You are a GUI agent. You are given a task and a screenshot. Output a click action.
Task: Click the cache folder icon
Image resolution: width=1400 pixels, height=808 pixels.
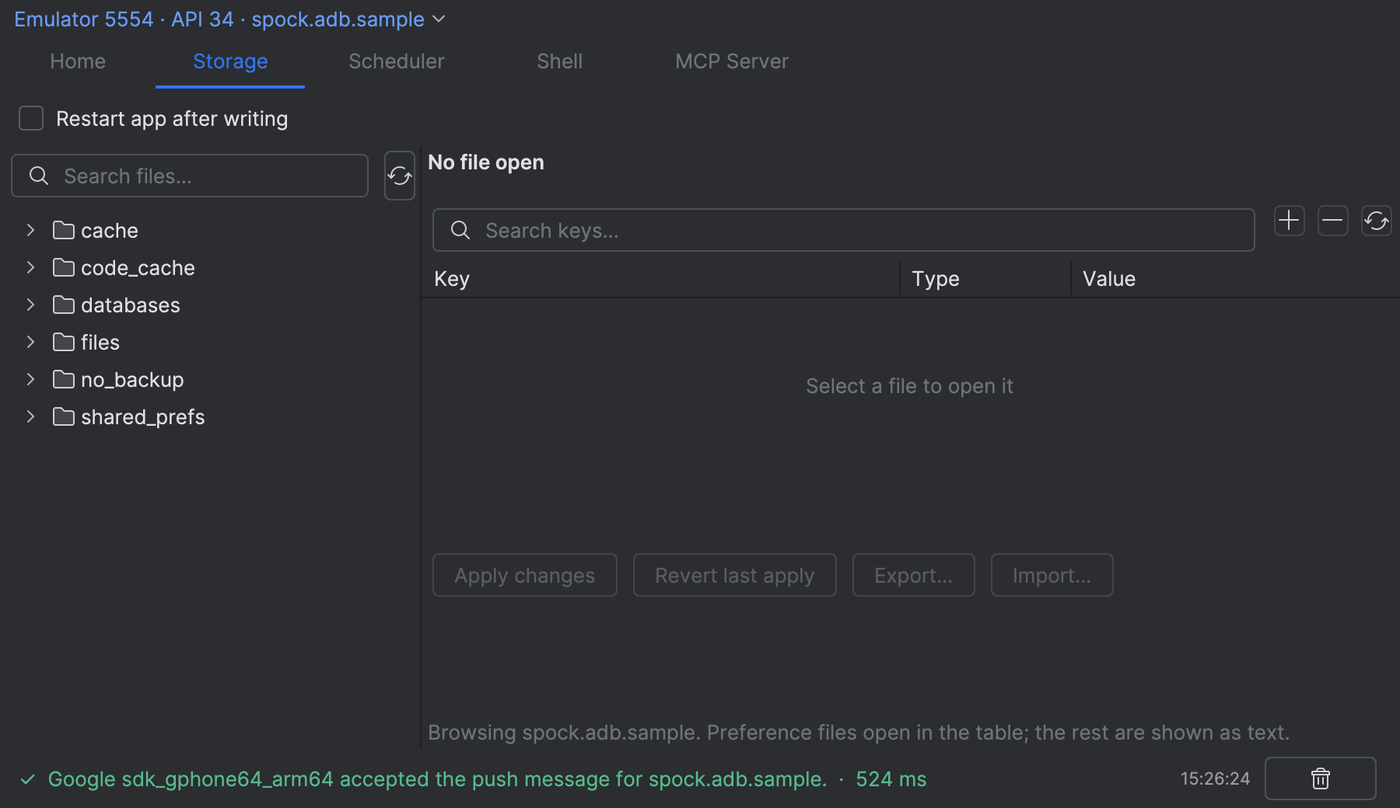click(64, 230)
